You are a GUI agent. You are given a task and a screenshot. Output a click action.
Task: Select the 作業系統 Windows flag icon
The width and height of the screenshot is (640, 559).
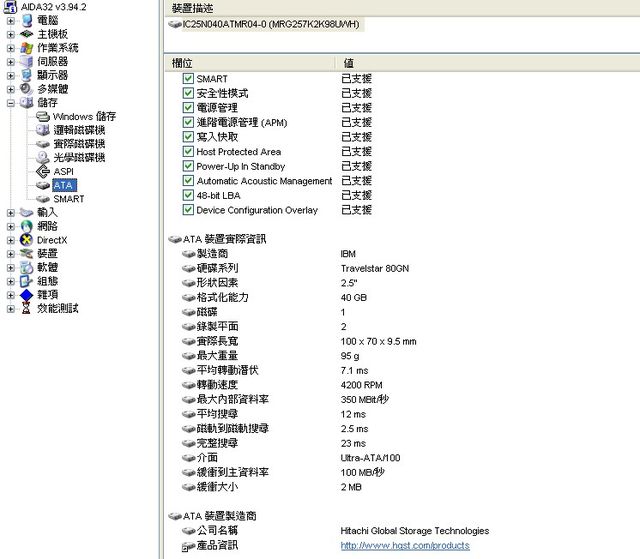(x=27, y=48)
